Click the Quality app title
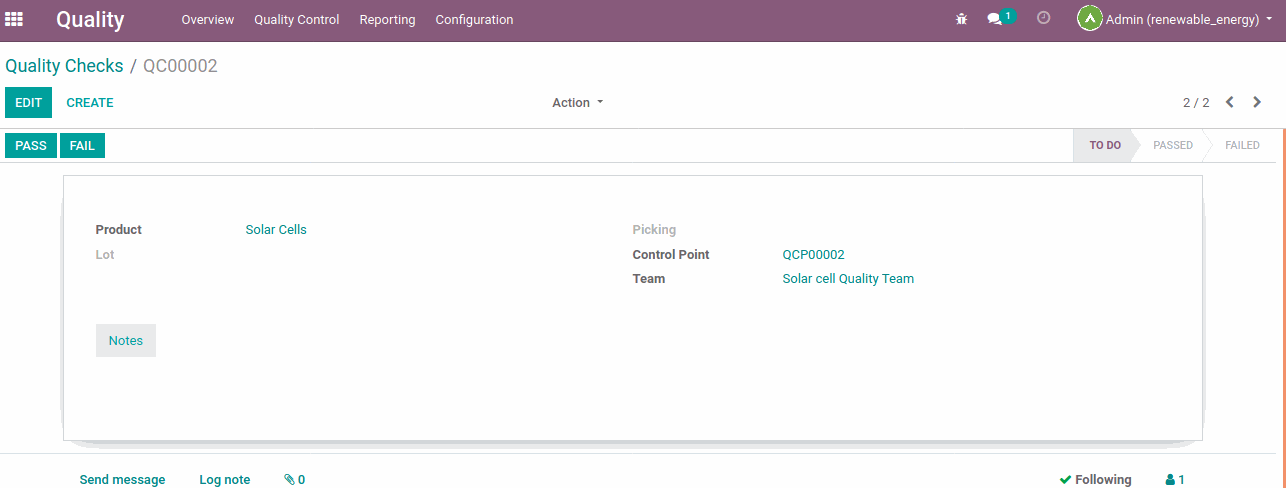 [x=90, y=19]
